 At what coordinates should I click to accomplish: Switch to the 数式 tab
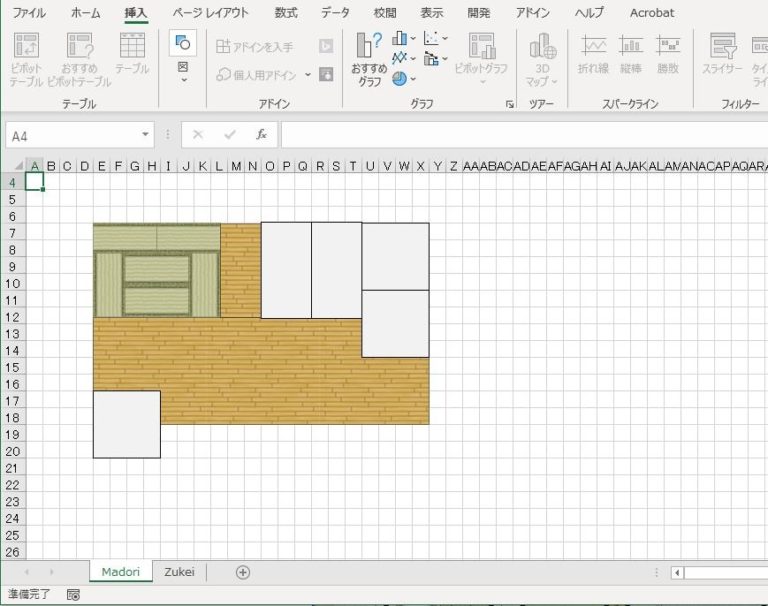[x=286, y=13]
